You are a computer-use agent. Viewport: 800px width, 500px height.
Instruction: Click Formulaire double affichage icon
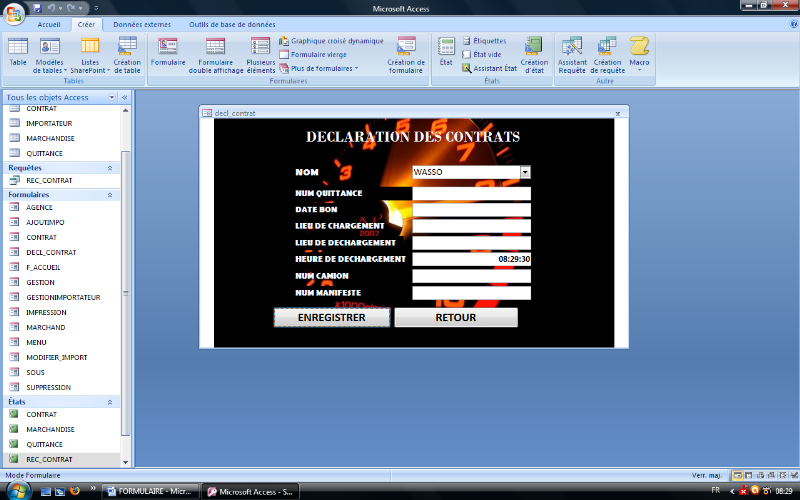coord(216,56)
